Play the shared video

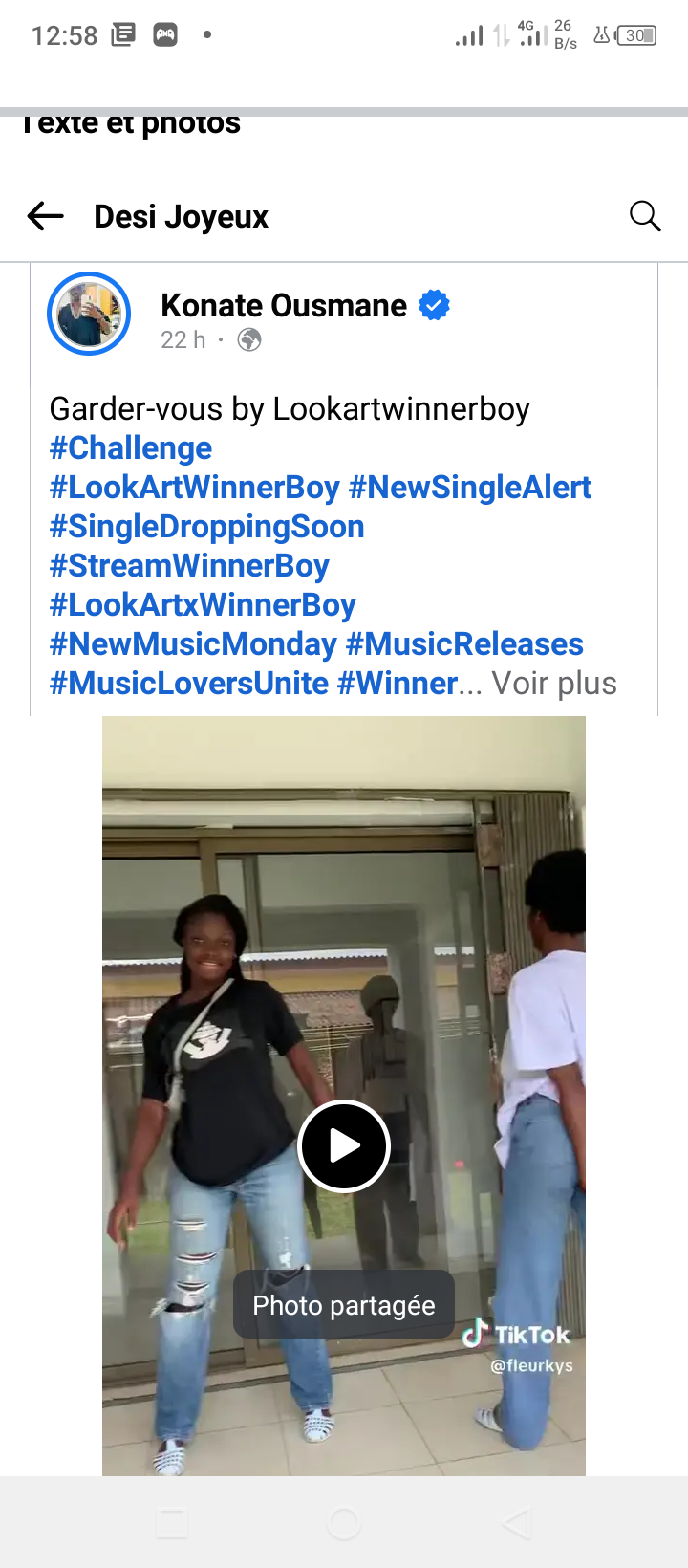[x=344, y=1145]
